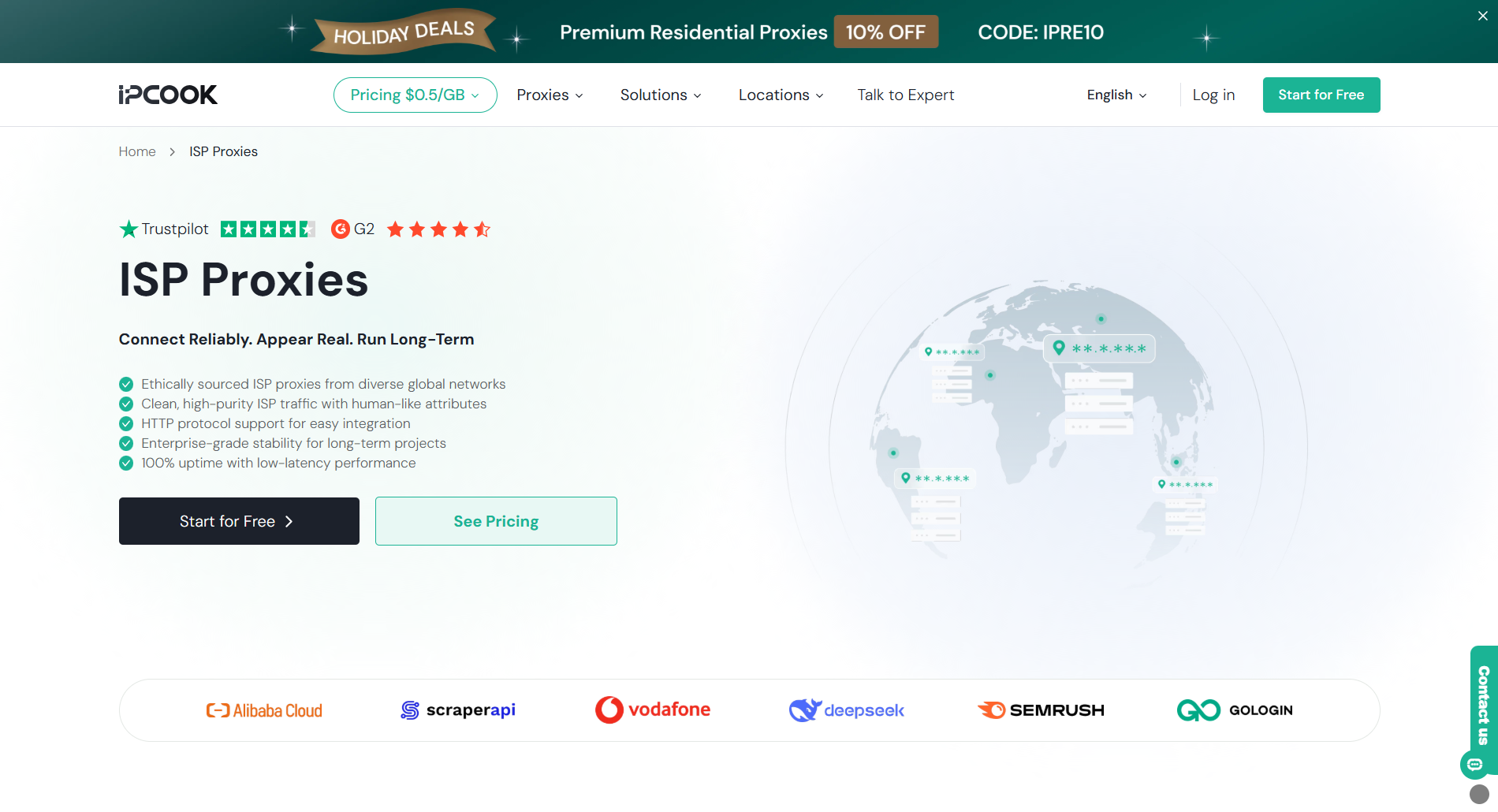
Task: Click the IPCOOK logo
Action: (168, 95)
